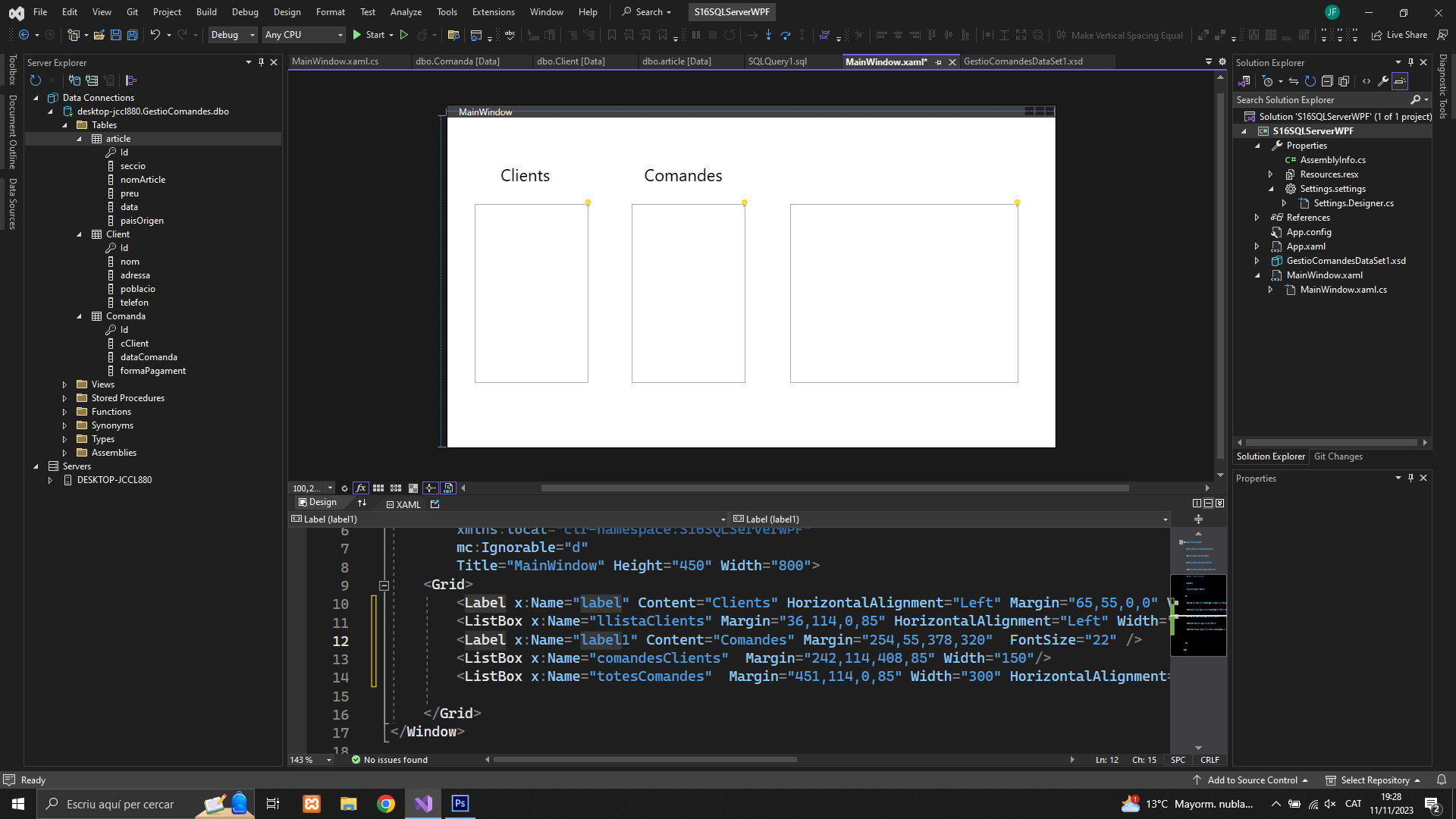1456x819 pixels.
Task: Click Start Without Debugging outline arrow
Action: (x=404, y=35)
